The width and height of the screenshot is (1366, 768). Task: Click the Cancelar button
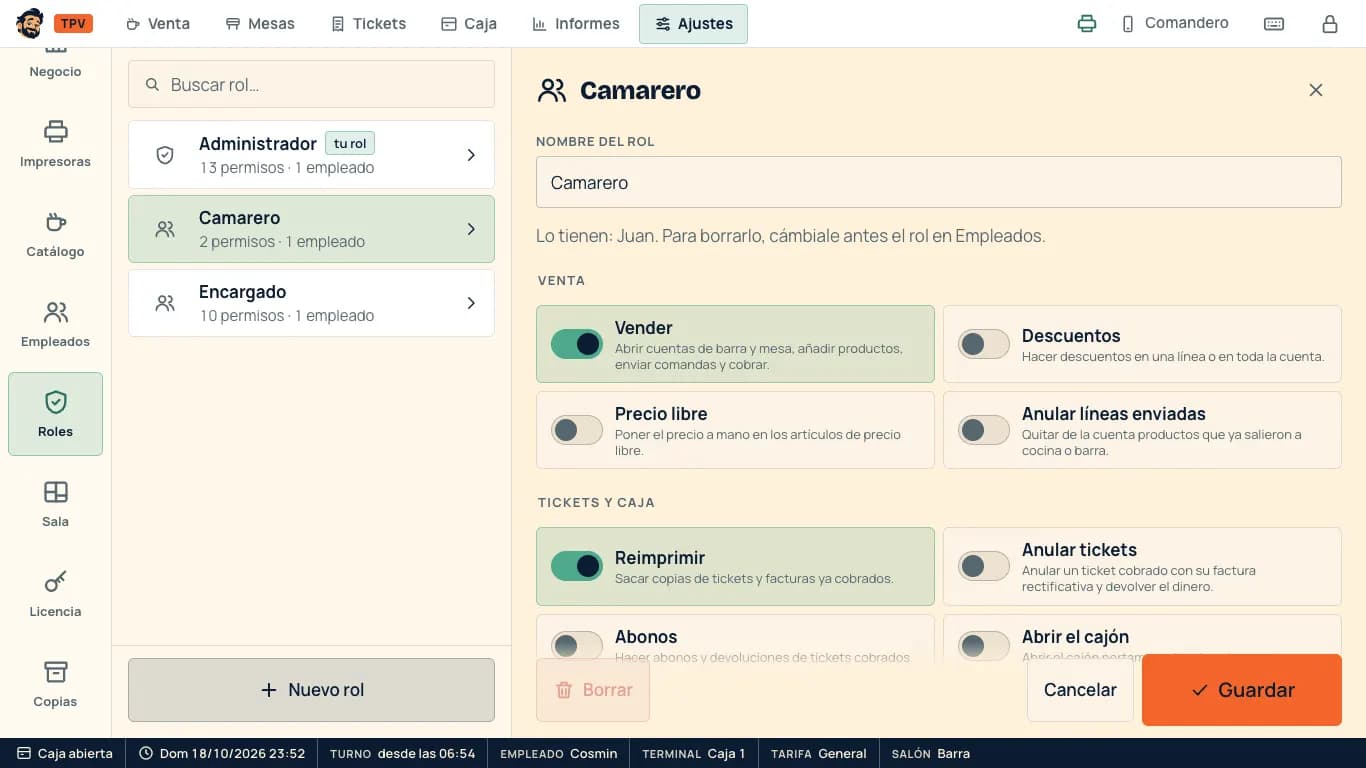click(x=1080, y=690)
